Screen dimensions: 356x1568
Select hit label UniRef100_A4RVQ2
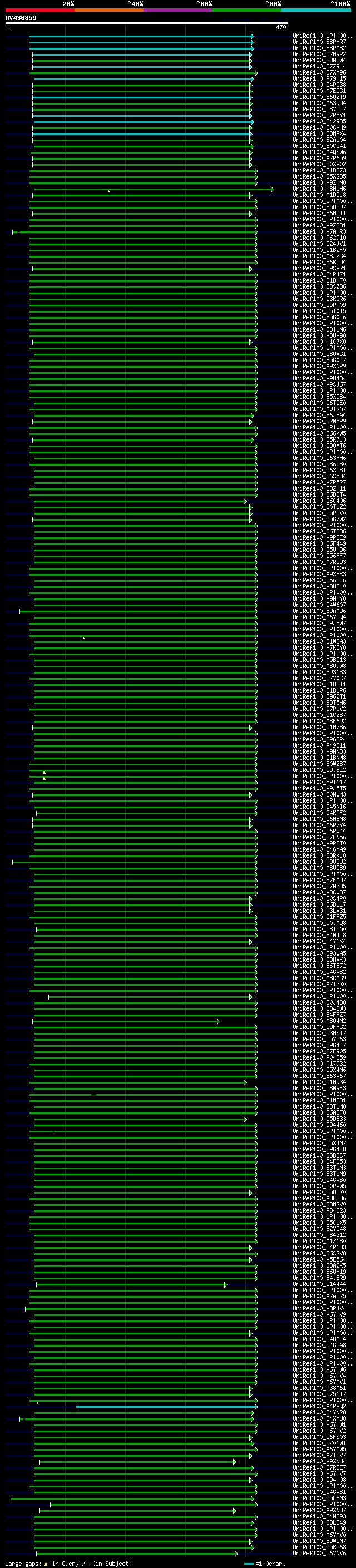coord(319,1406)
